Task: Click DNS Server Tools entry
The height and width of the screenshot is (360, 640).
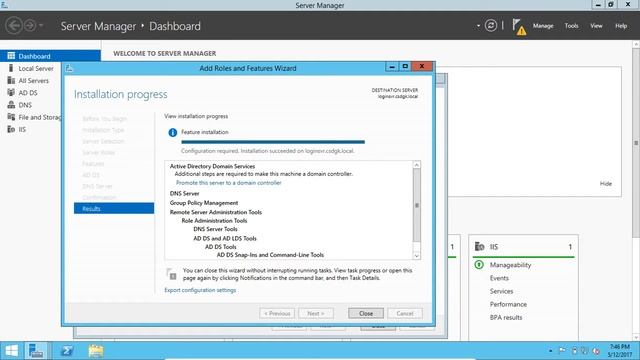Action: (215, 229)
